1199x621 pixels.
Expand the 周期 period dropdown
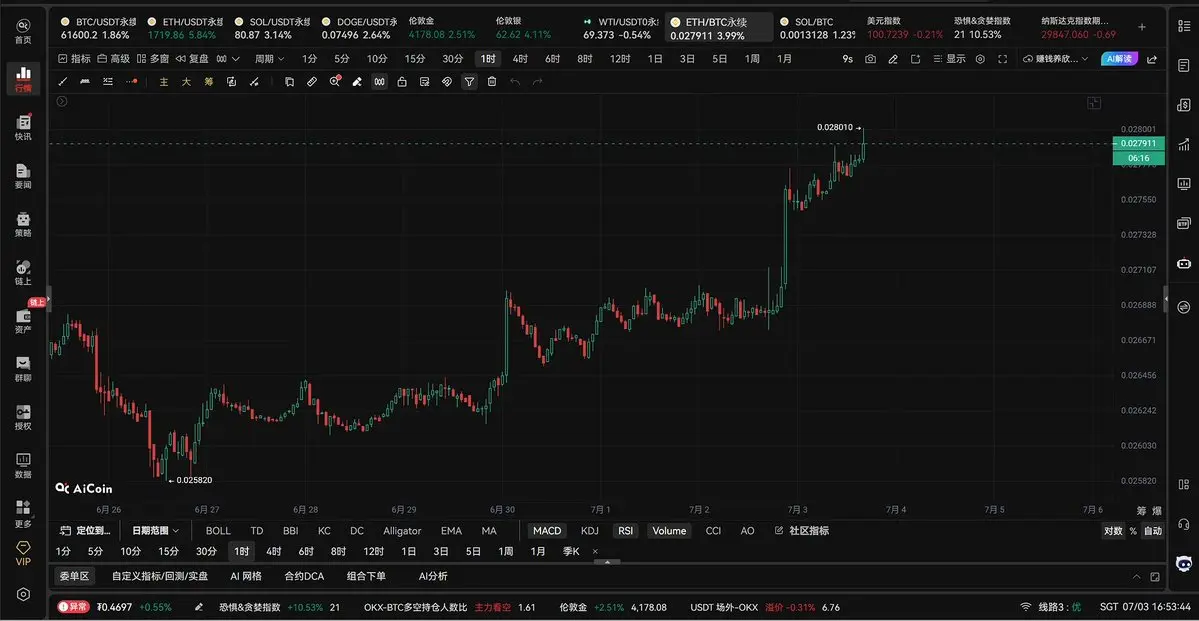point(269,59)
